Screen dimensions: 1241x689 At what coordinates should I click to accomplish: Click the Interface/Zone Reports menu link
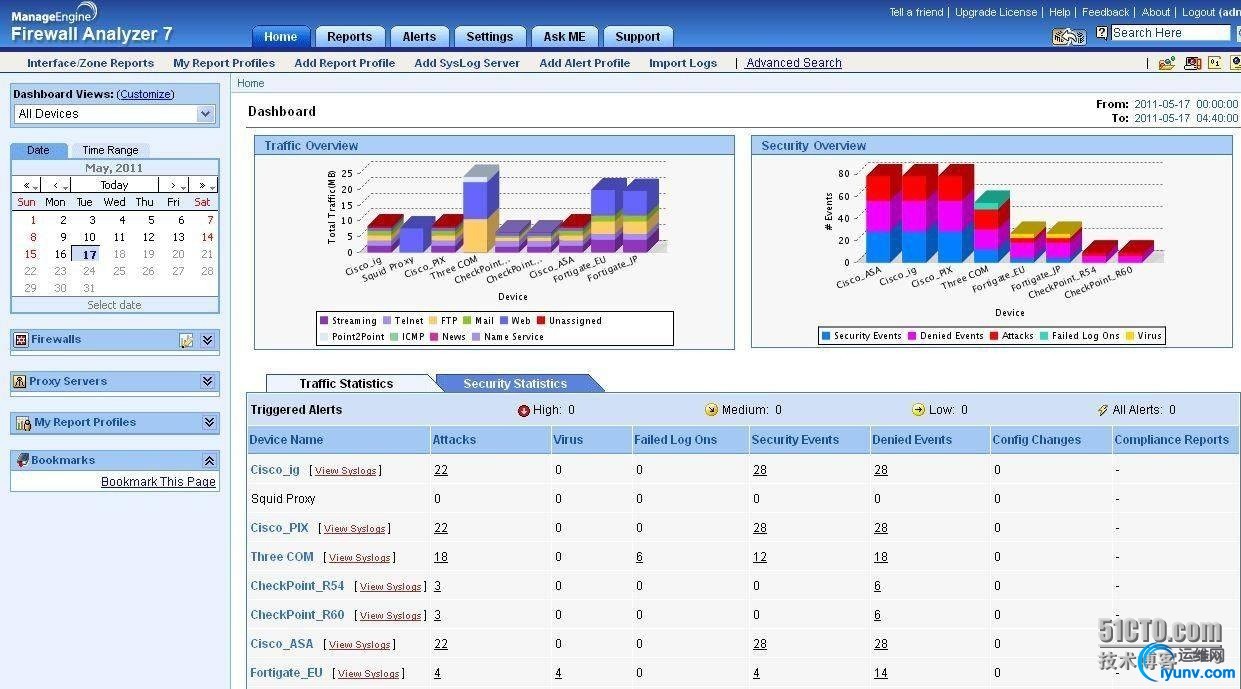pyautogui.click(x=90, y=63)
